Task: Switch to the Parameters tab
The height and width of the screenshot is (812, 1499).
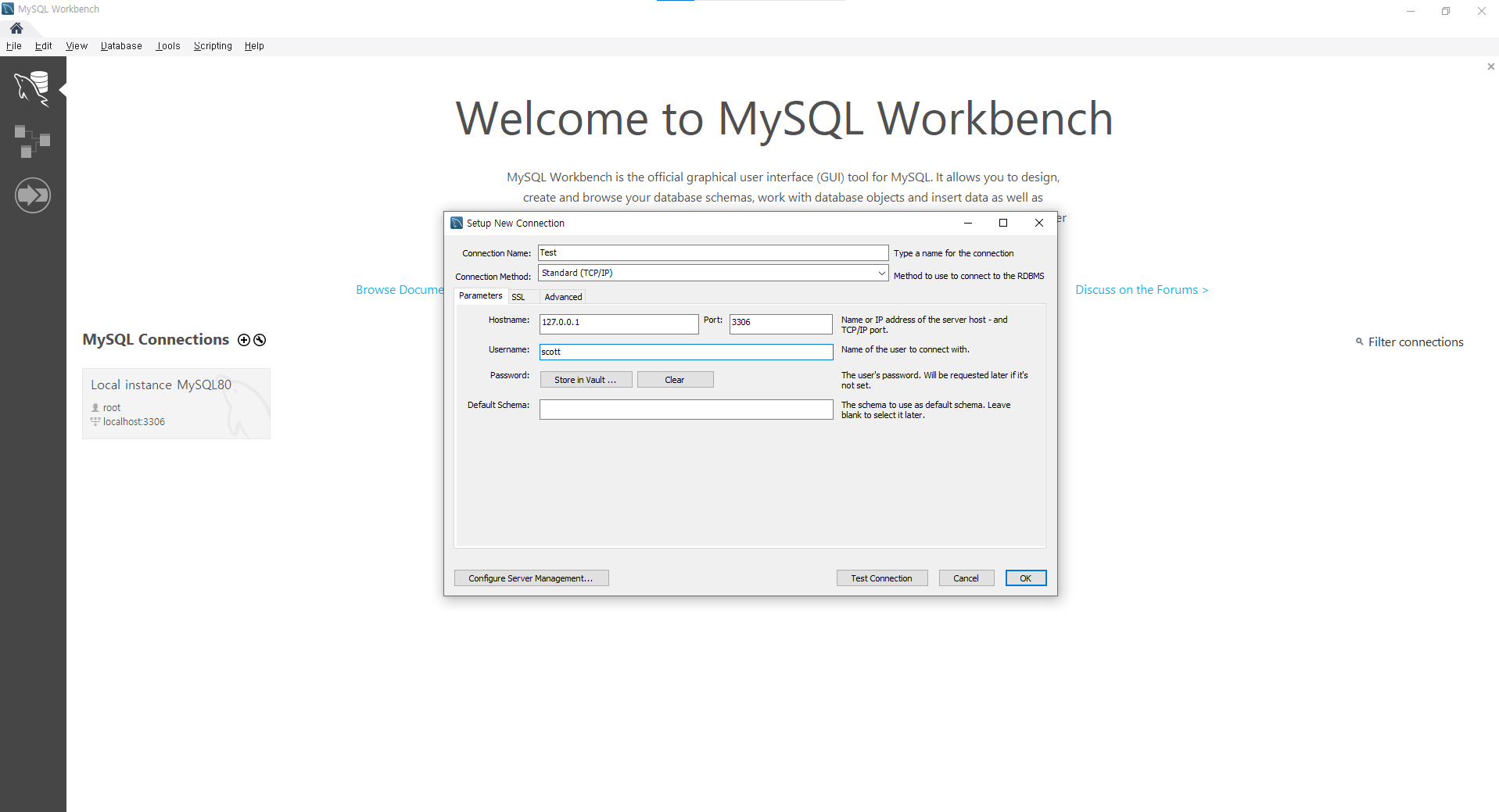Action: (481, 295)
